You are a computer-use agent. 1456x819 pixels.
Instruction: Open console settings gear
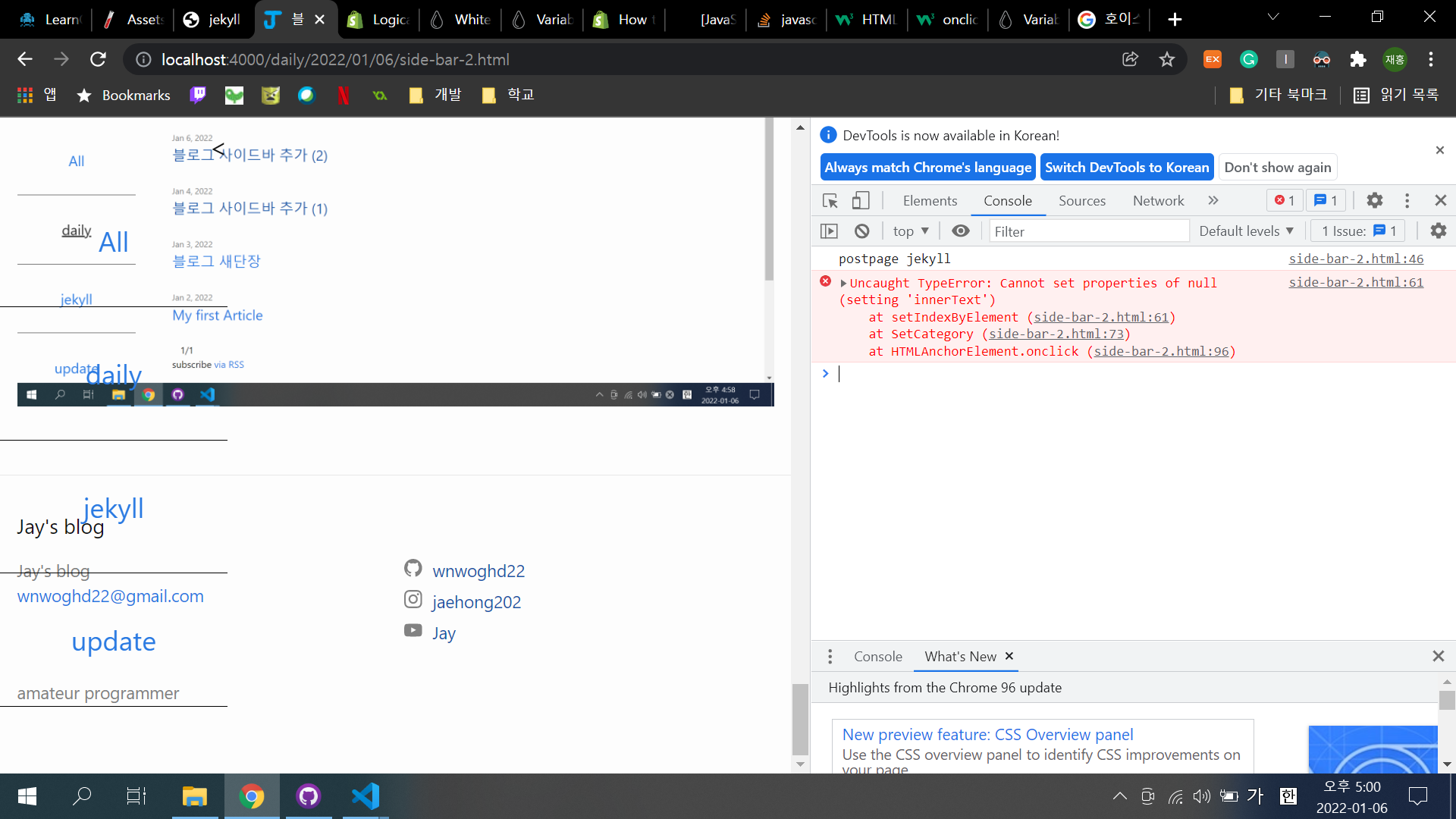[x=1439, y=231]
